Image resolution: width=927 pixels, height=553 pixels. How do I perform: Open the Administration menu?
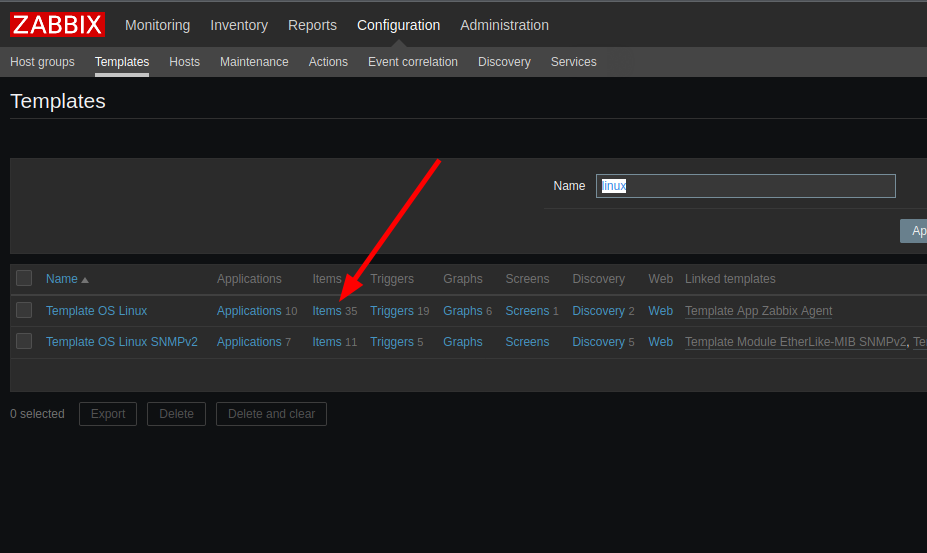click(504, 25)
